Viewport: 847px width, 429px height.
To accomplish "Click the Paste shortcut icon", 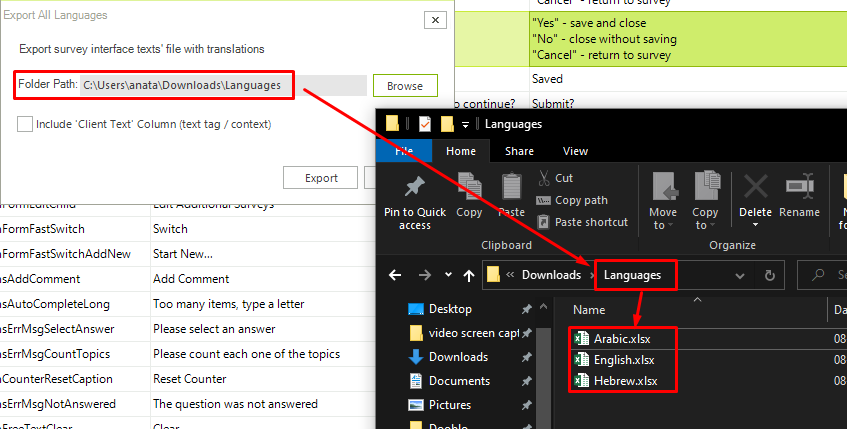I will point(544,222).
